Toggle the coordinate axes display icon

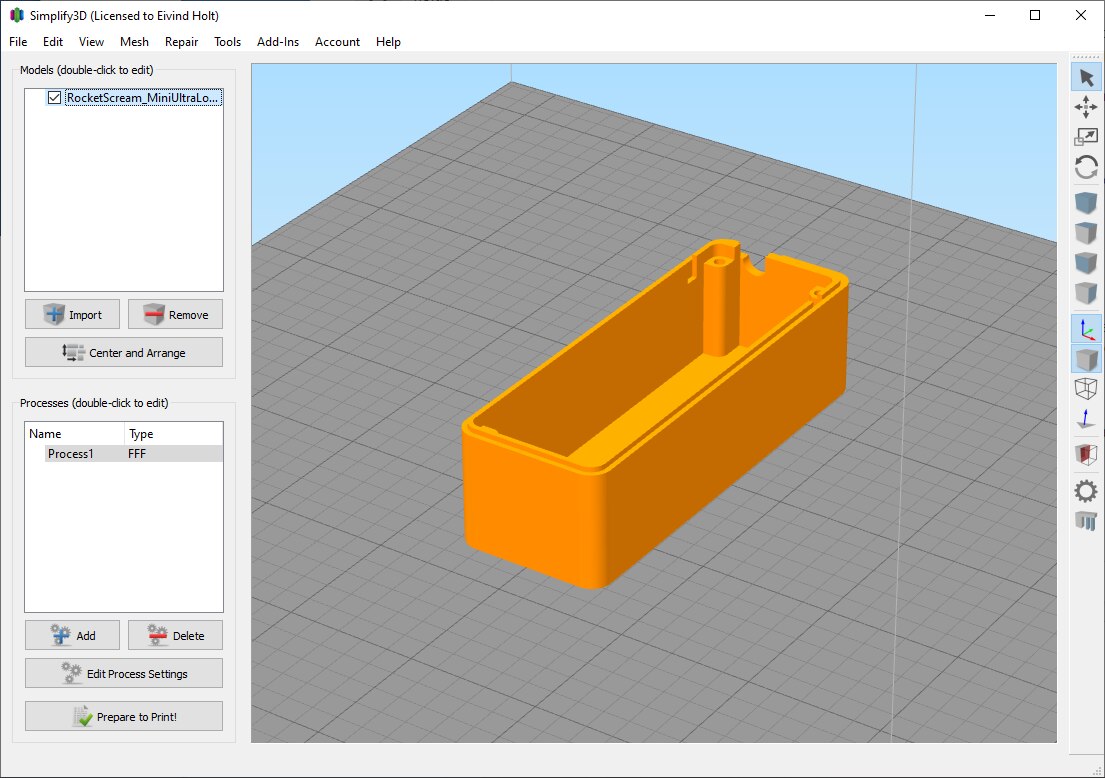(x=1086, y=328)
